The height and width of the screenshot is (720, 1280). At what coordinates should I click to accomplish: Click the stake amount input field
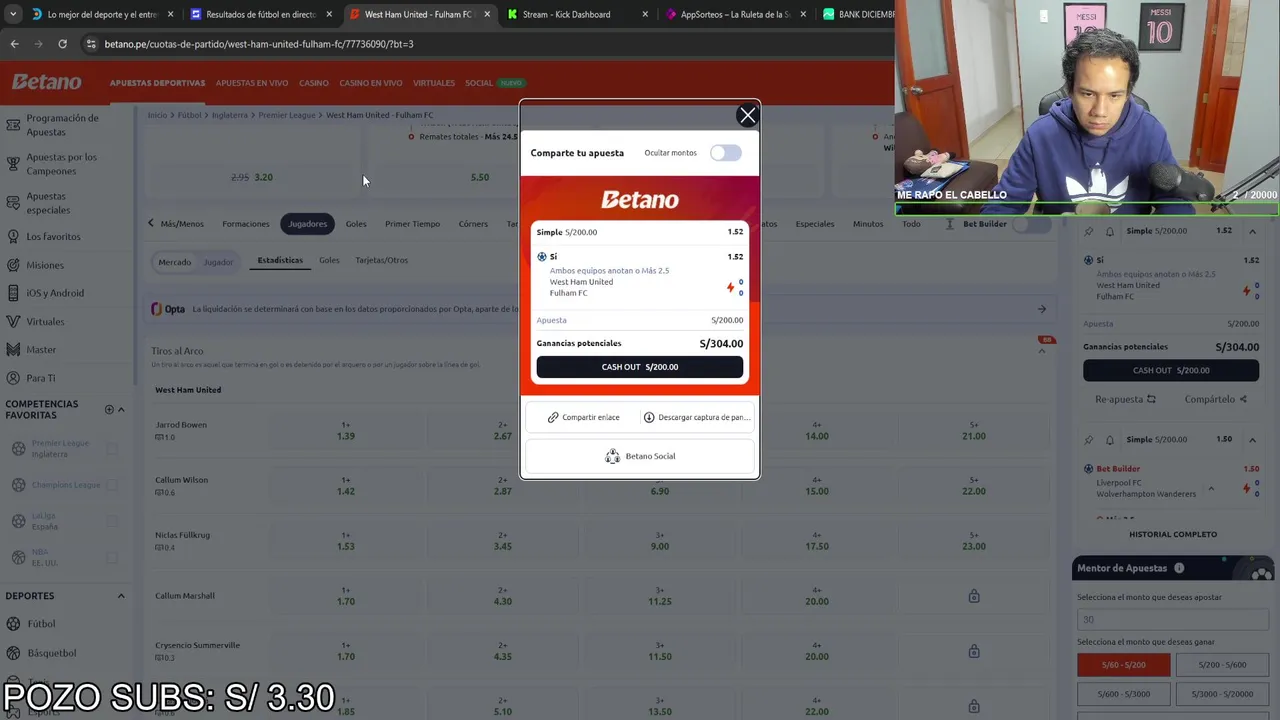click(1171, 619)
